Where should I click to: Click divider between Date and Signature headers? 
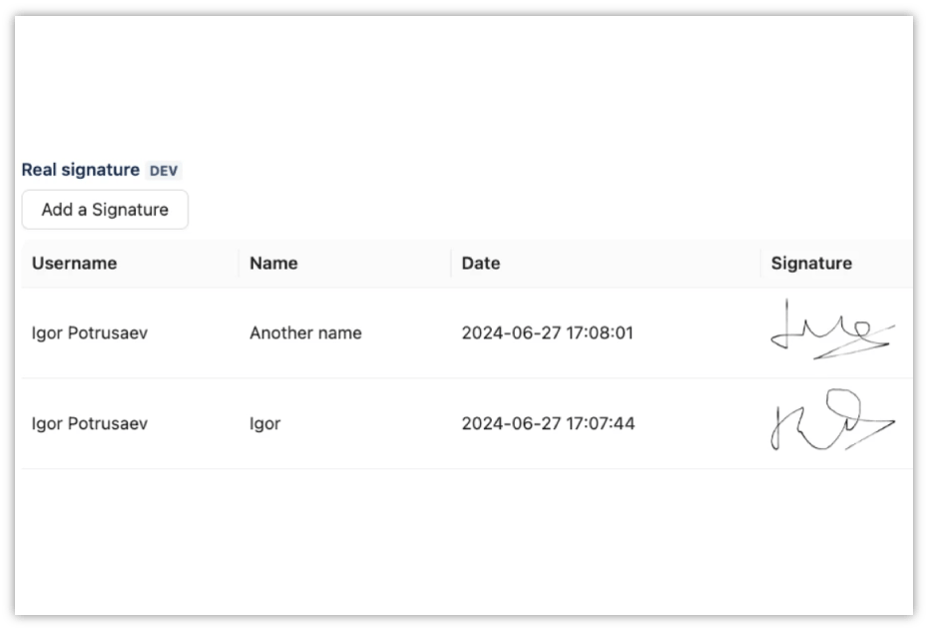pyautogui.click(x=761, y=263)
